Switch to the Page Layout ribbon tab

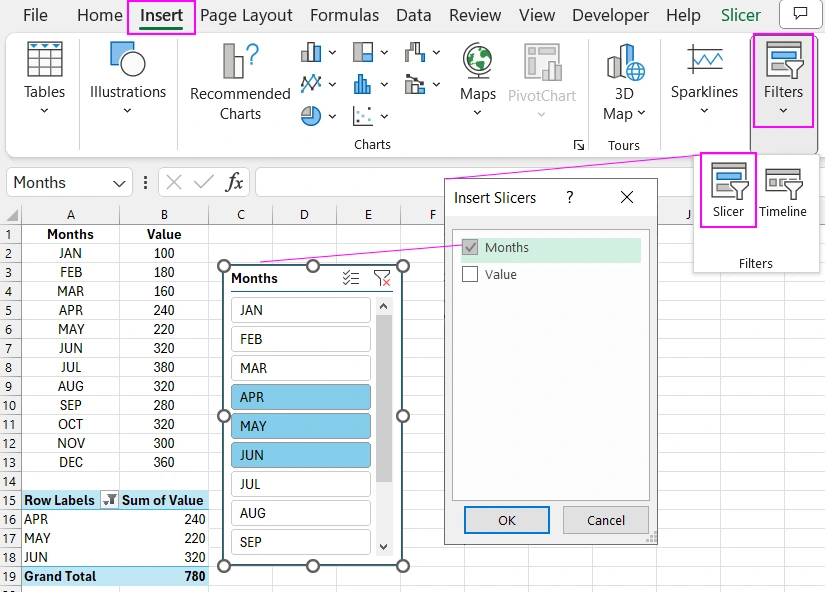coord(246,15)
